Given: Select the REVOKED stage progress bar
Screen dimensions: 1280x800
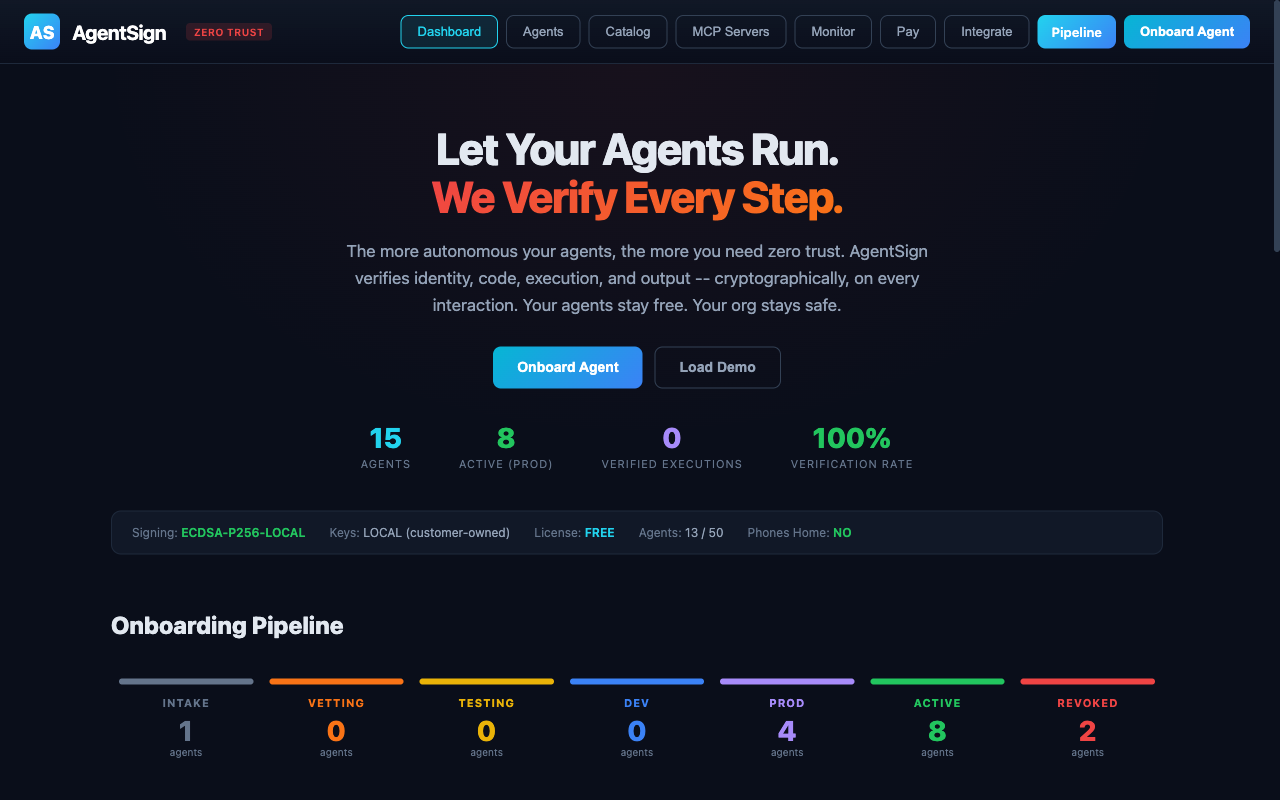Looking at the screenshot, I should 1087,680.
